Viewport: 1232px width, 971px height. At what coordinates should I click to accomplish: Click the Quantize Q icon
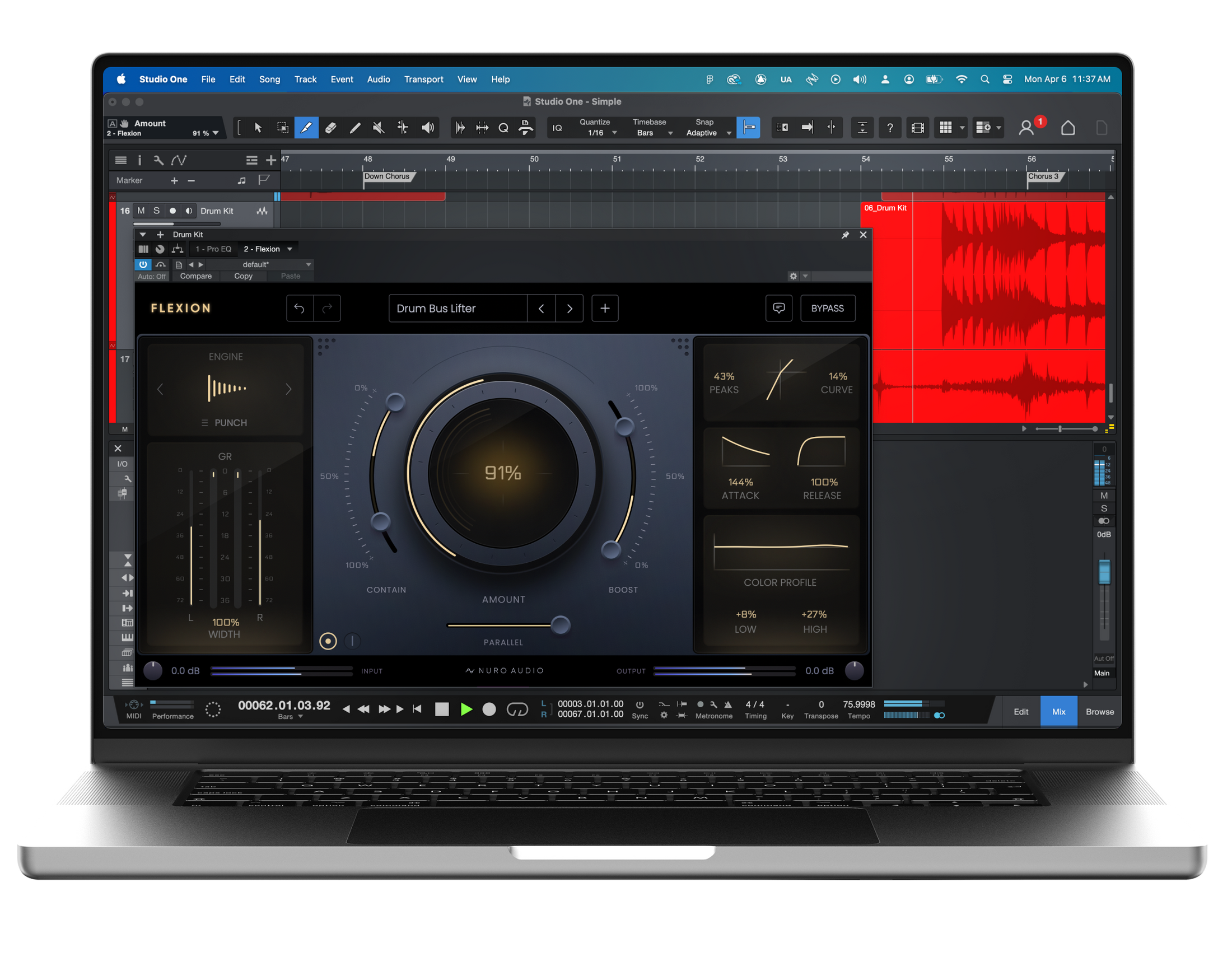click(503, 127)
